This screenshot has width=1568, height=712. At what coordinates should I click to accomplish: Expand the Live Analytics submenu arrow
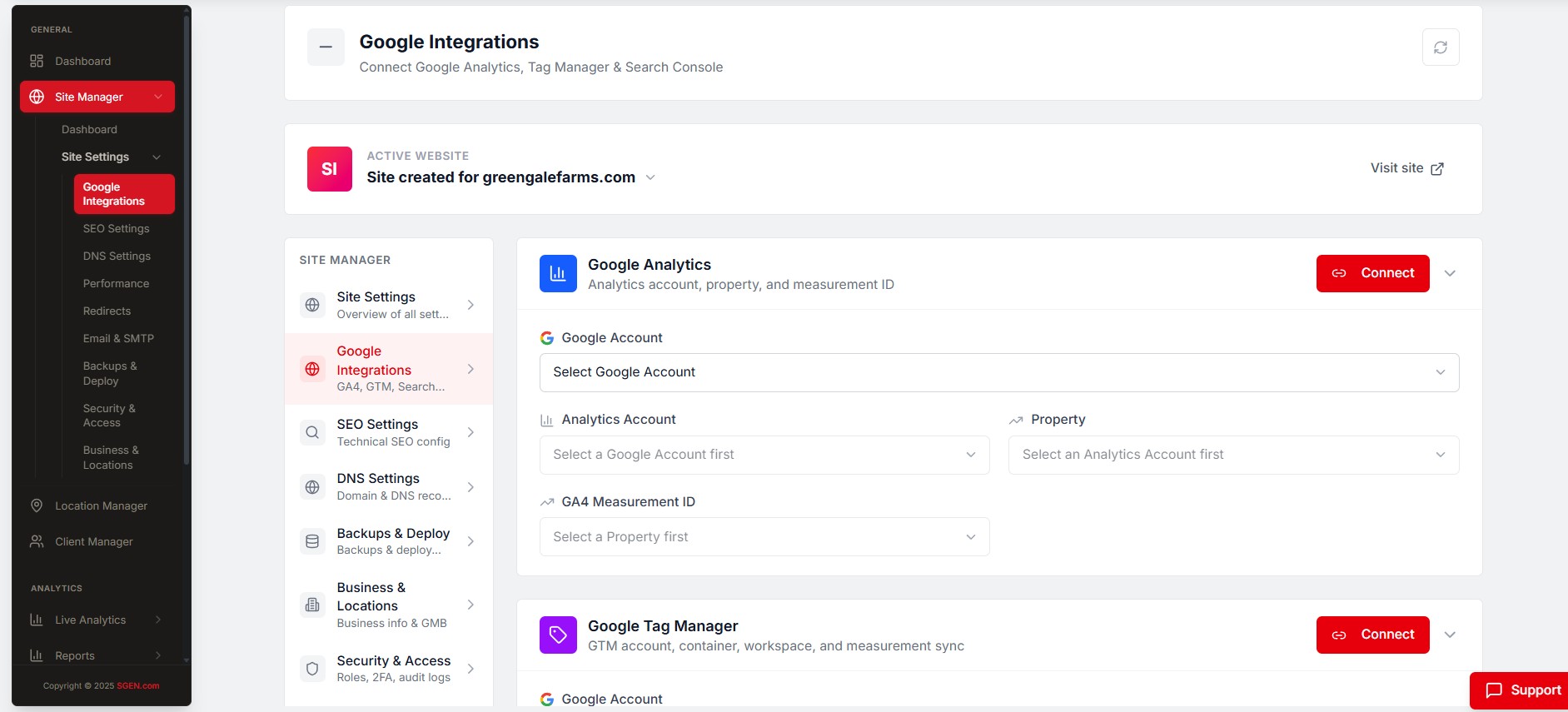[158, 620]
